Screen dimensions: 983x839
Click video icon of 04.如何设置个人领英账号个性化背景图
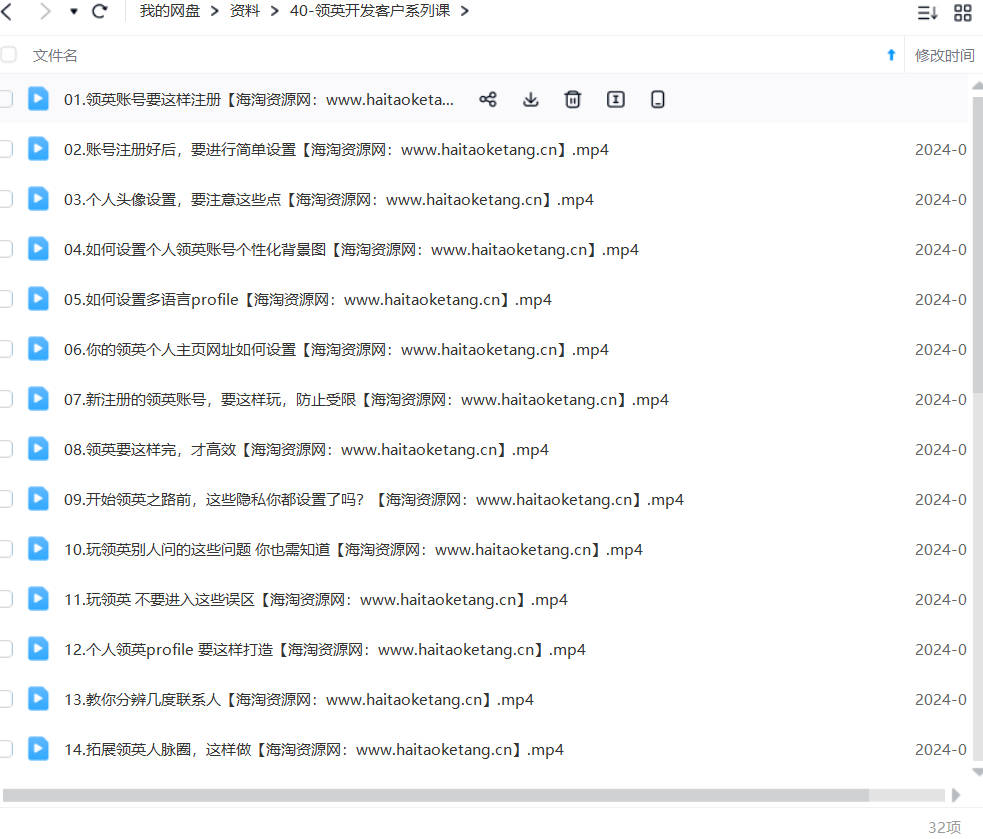click(38, 249)
